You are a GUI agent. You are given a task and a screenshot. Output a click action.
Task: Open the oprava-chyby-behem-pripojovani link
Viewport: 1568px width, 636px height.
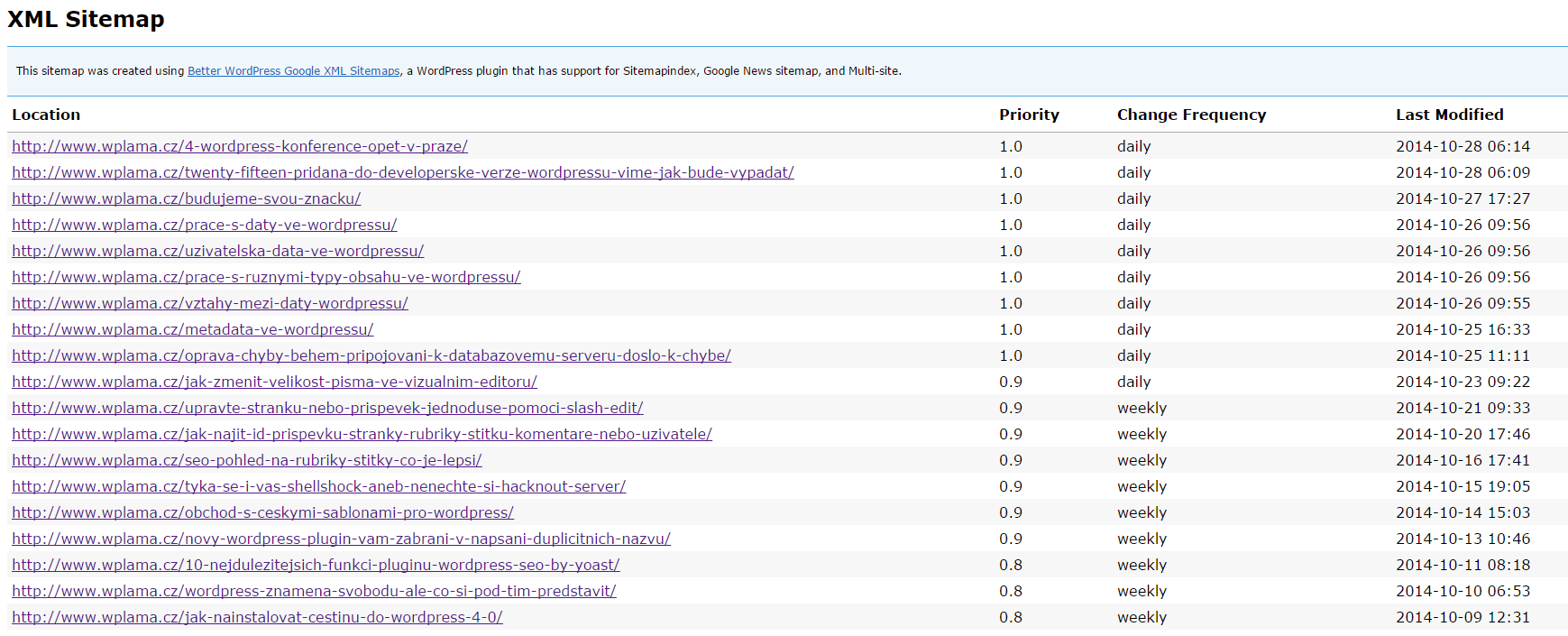[371, 355]
